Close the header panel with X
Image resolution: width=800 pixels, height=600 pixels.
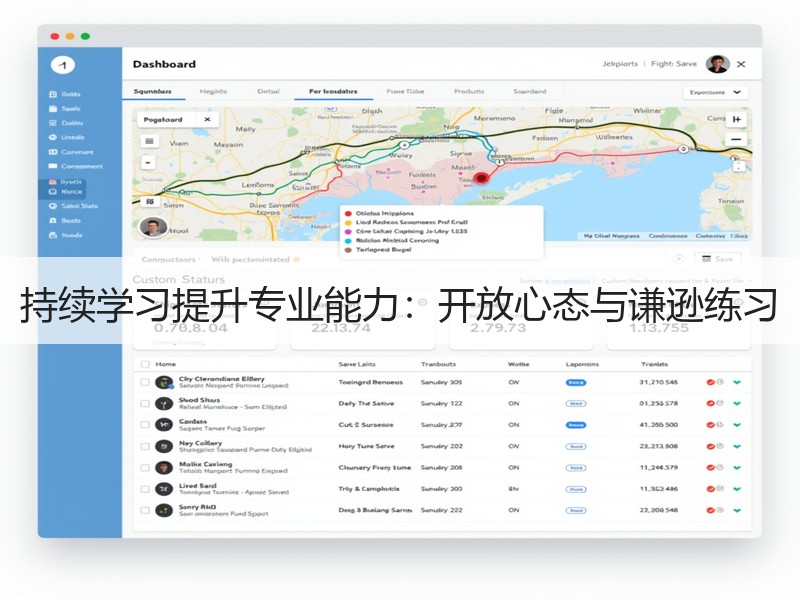tap(741, 64)
